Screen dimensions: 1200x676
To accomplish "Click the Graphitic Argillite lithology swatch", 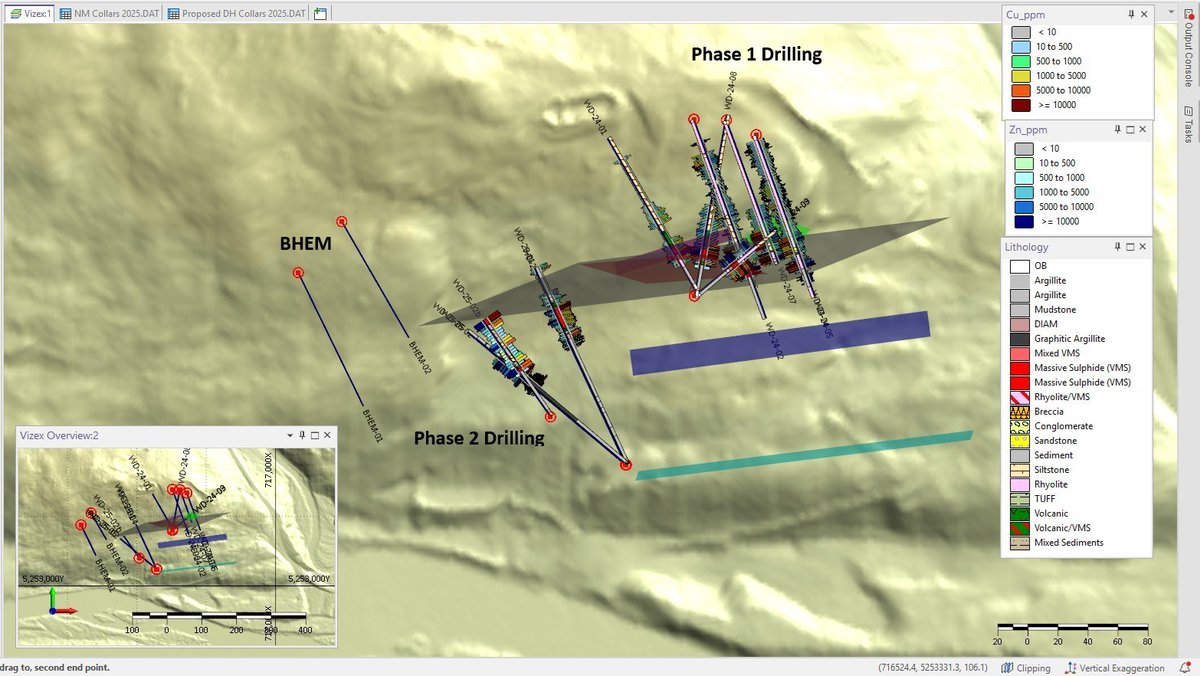I will pyautogui.click(x=1018, y=339).
